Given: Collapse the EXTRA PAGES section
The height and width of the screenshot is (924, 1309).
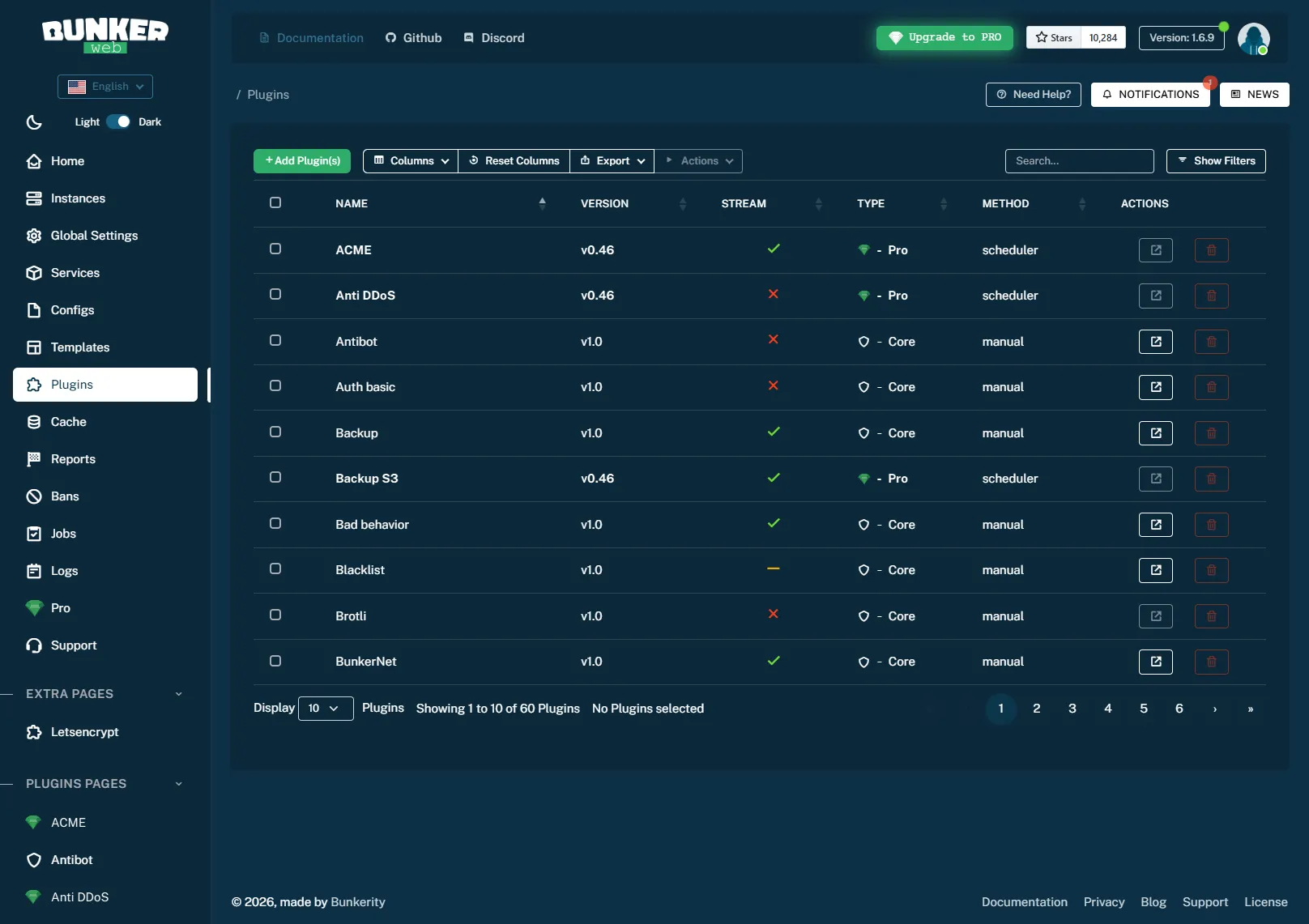Looking at the screenshot, I should pos(178,694).
